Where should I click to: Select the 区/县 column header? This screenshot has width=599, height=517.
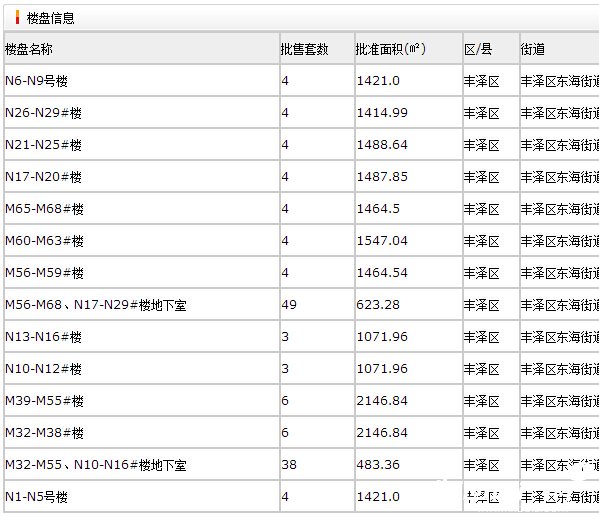(x=478, y=49)
